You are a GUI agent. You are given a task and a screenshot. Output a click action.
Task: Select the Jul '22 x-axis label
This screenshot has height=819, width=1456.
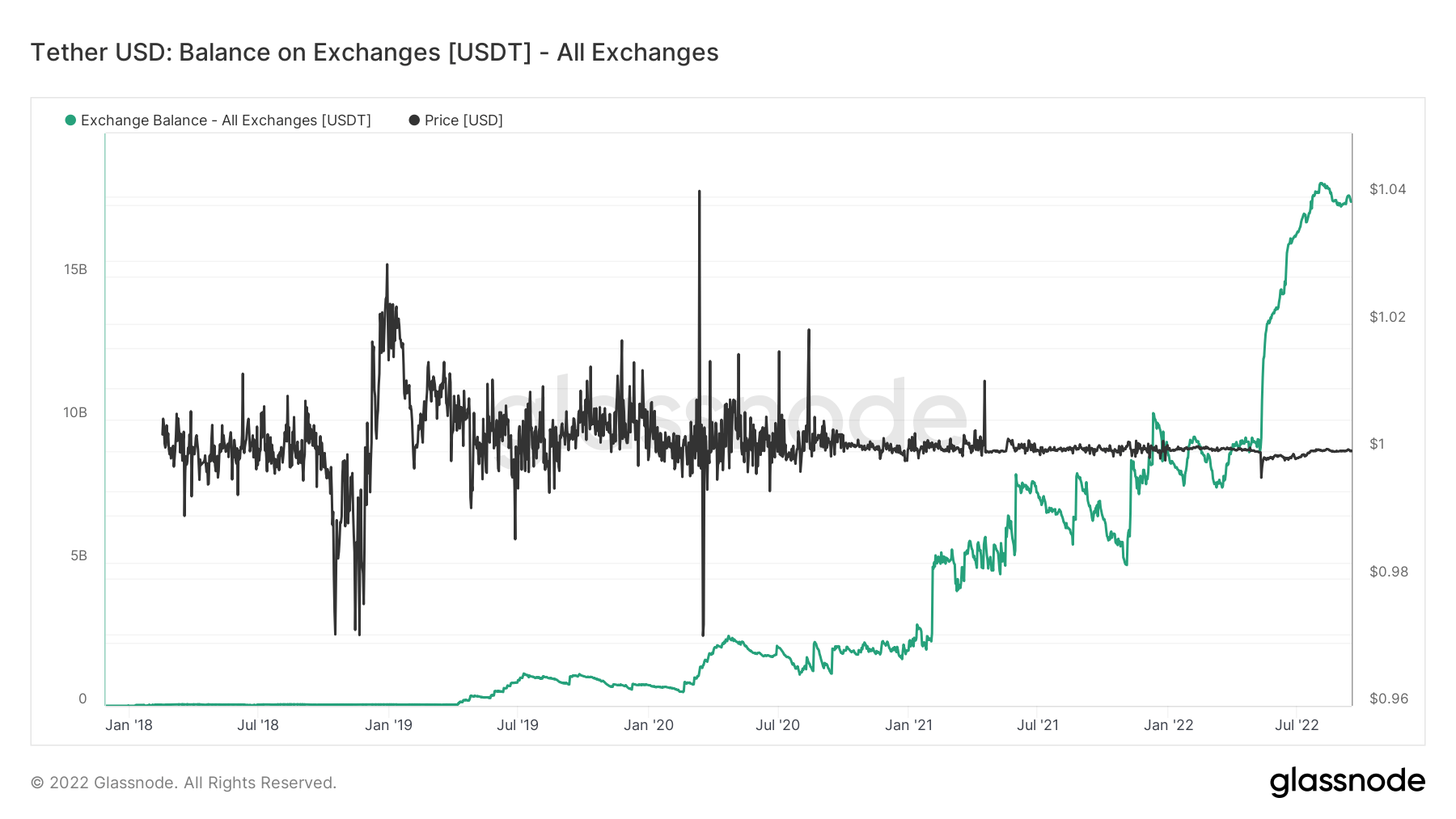pyautogui.click(x=1297, y=725)
